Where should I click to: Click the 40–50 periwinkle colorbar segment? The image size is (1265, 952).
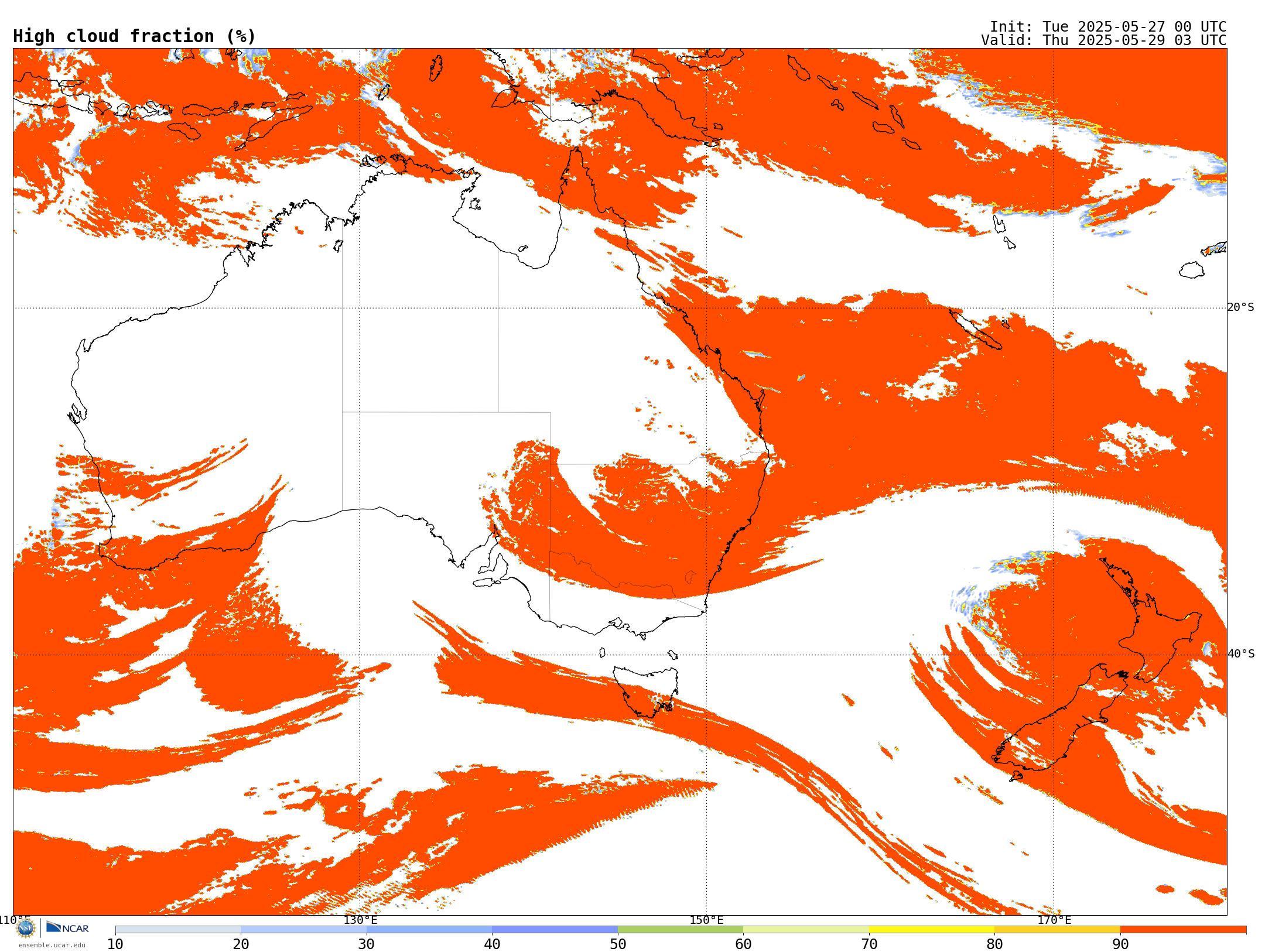coord(555,930)
